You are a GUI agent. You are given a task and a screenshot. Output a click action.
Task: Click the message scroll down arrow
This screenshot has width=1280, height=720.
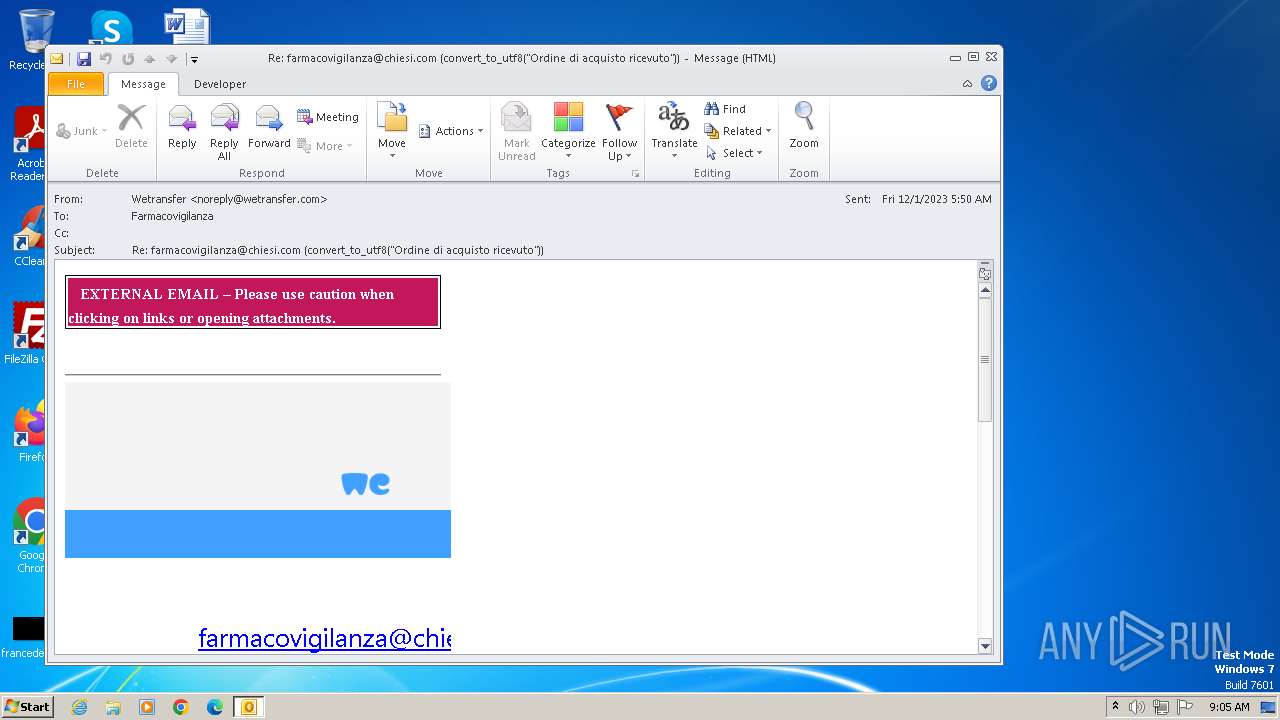[985, 646]
